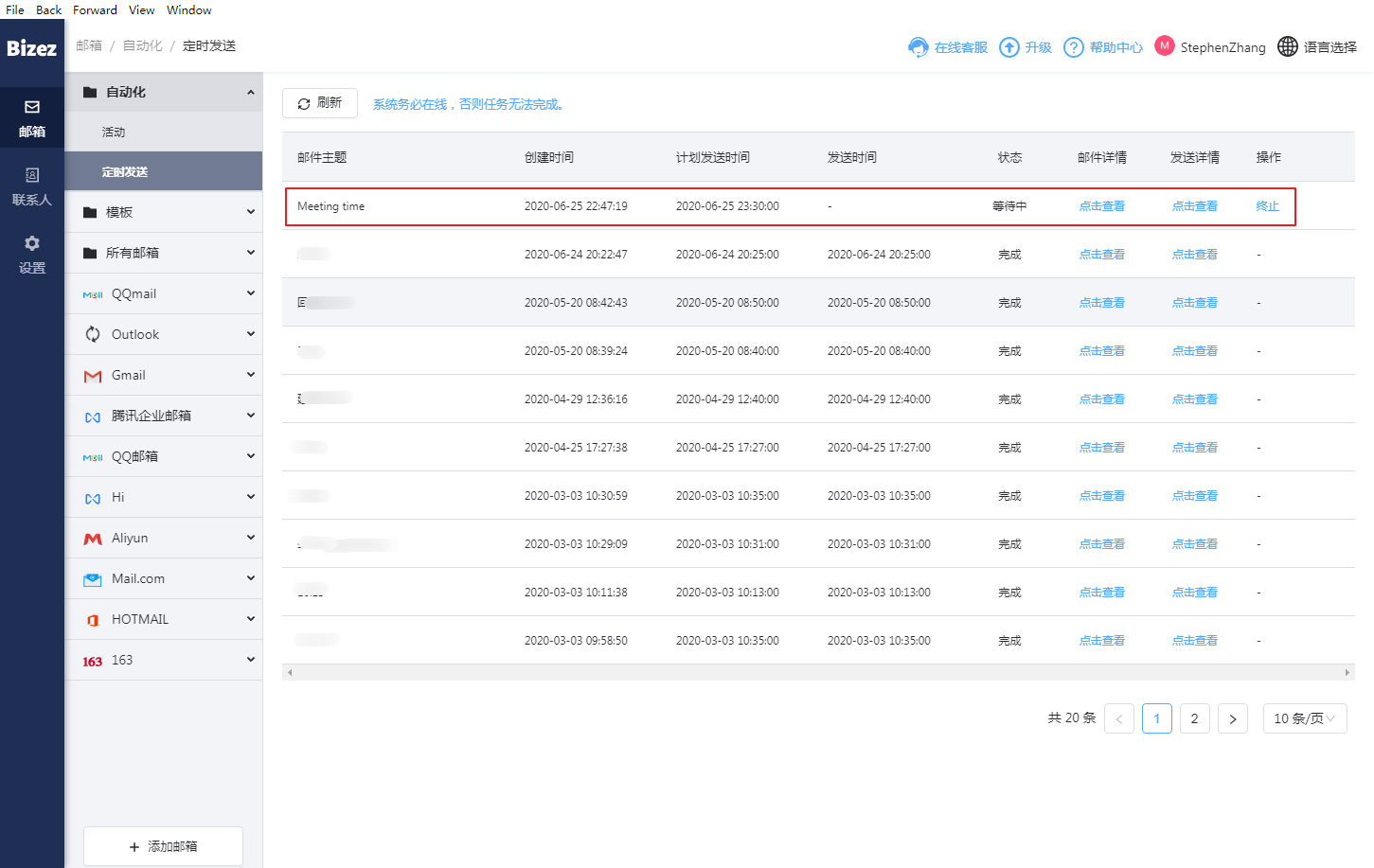Screen dimensions: 1374x868
Task: Click the previous page arrow
Action: [1119, 718]
